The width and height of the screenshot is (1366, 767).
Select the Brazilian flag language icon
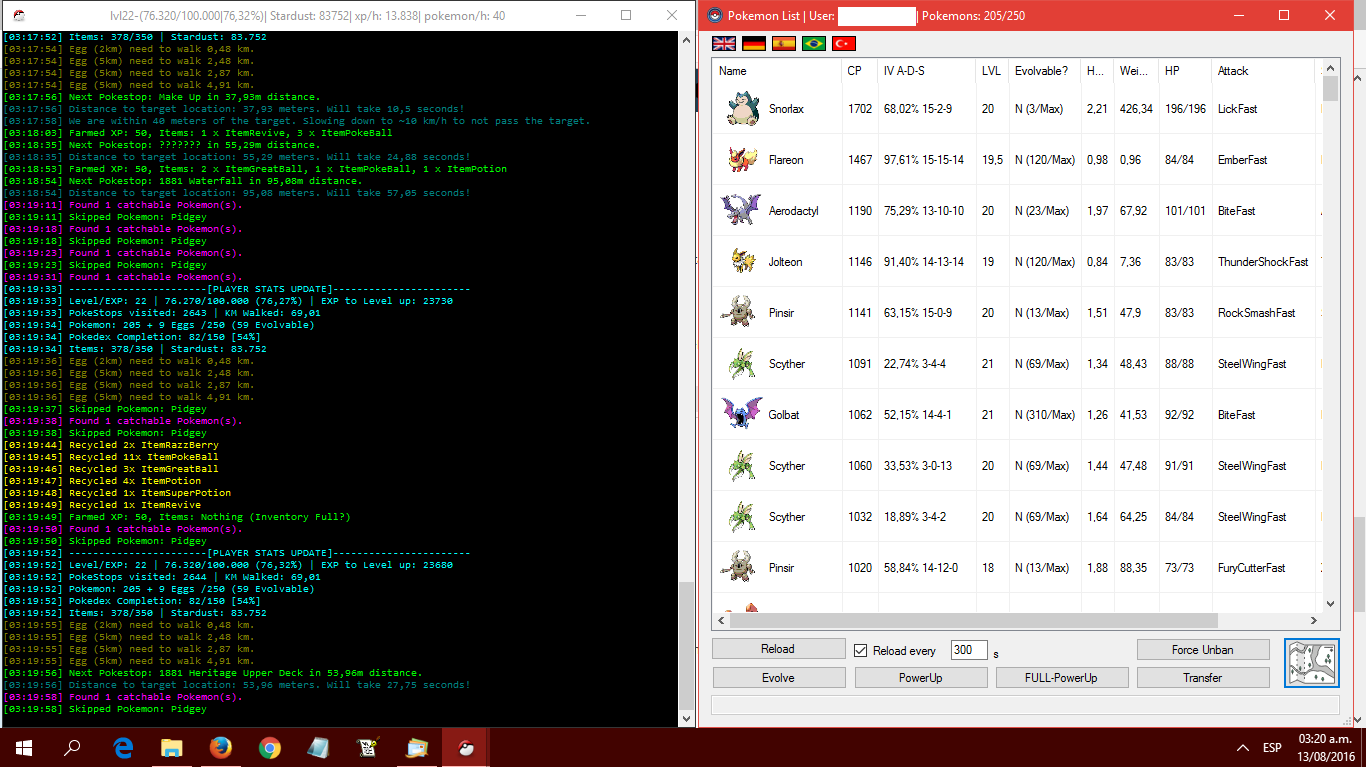814,44
